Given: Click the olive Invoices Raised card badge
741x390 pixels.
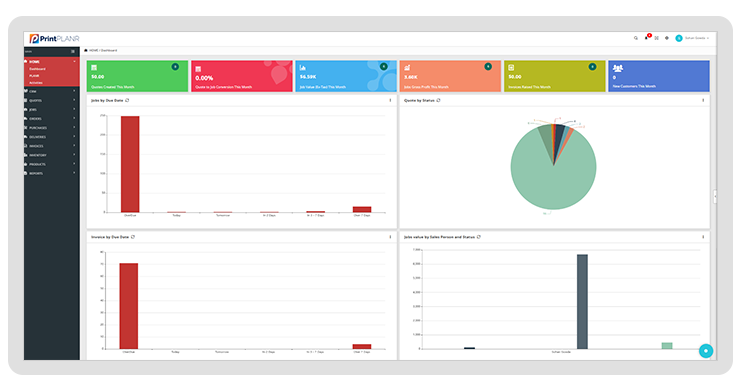Looking at the screenshot, I should coord(592,67).
